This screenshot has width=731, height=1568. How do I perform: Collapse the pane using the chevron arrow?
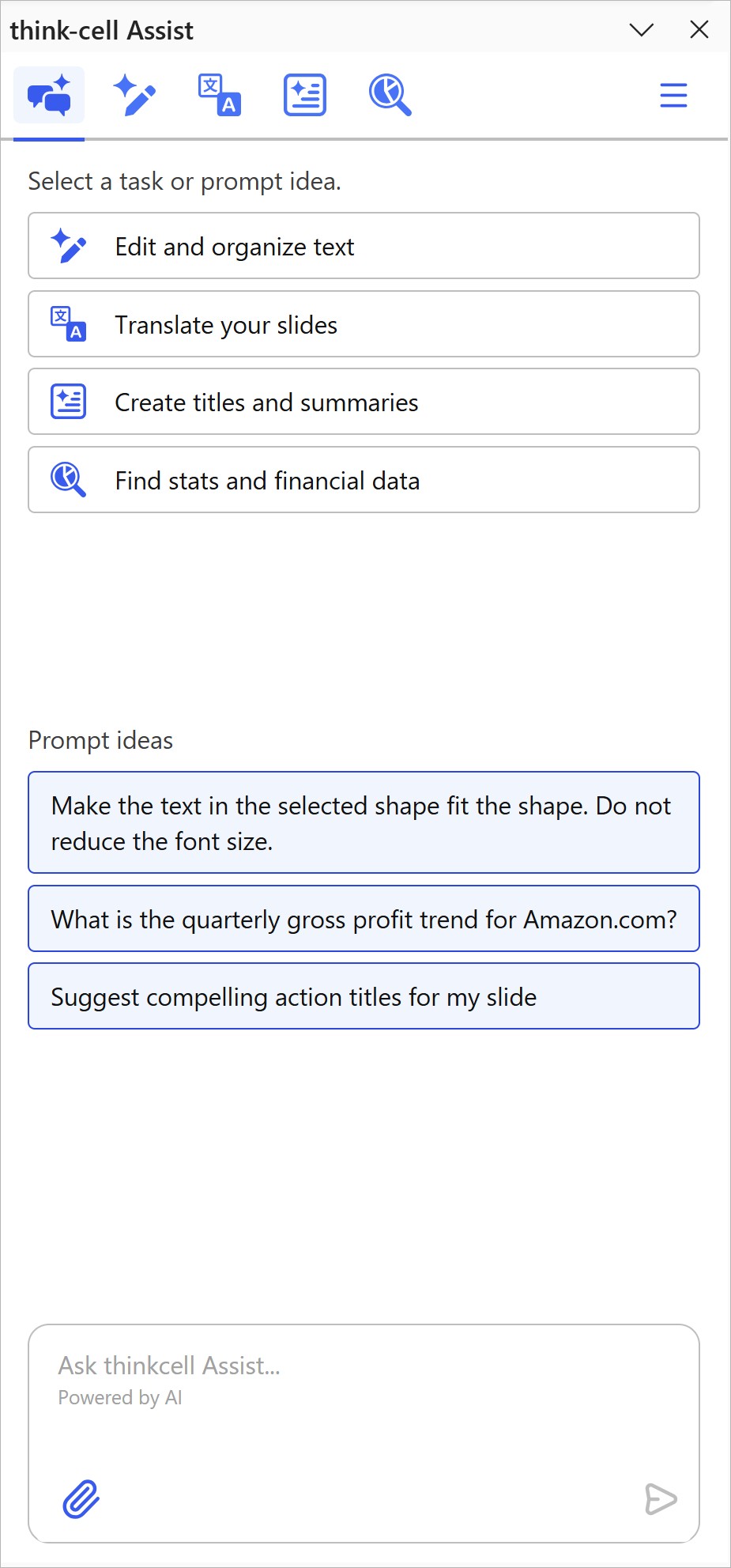click(x=642, y=30)
